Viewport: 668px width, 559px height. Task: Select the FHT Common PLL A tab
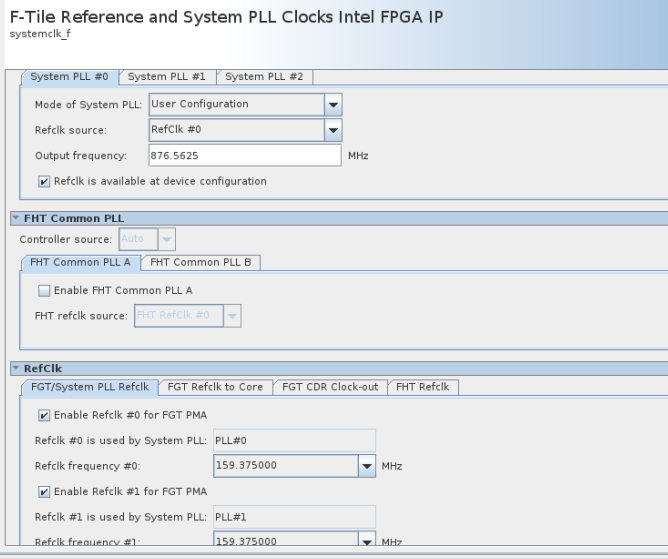tap(80, 262)
